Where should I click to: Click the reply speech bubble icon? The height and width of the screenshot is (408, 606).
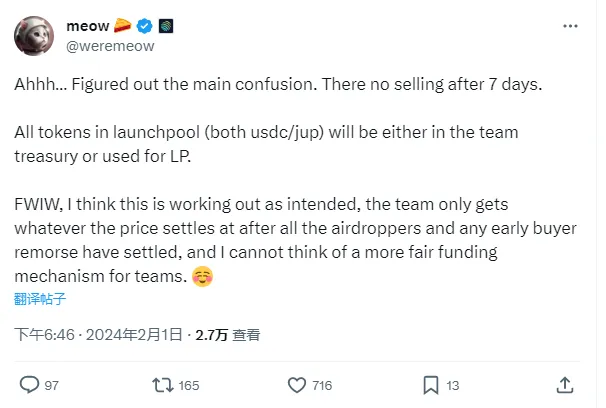(x=29, y=384)
